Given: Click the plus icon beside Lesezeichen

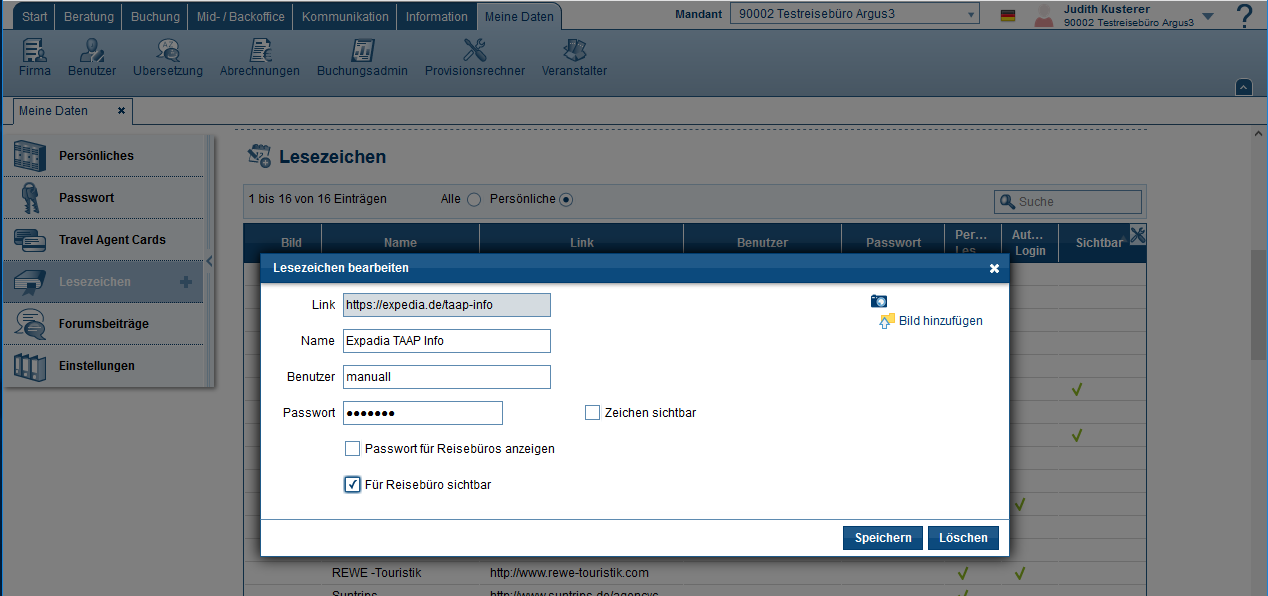Looking at the screenshot, I should (185, 282).
